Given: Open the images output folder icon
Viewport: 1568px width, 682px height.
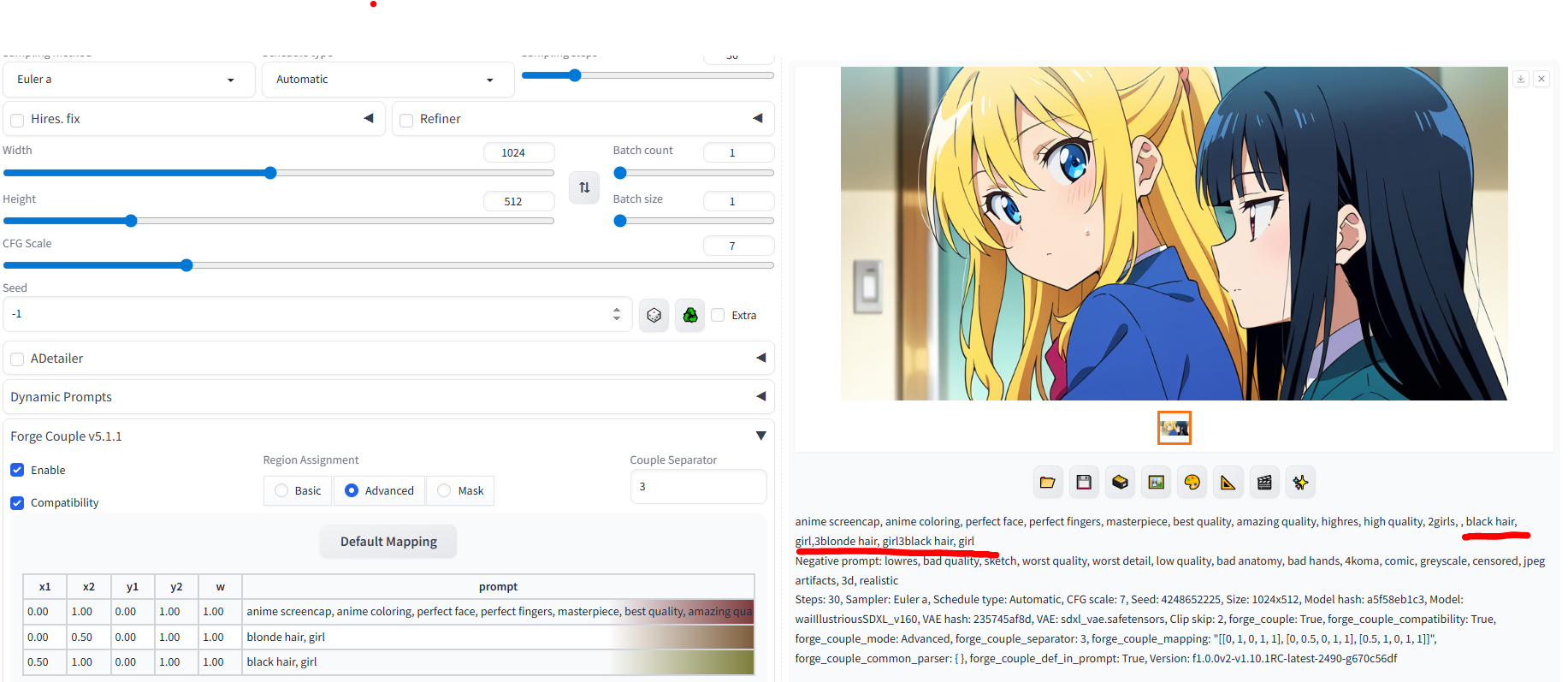Looking at the screenshot, I should [1047, 483].
